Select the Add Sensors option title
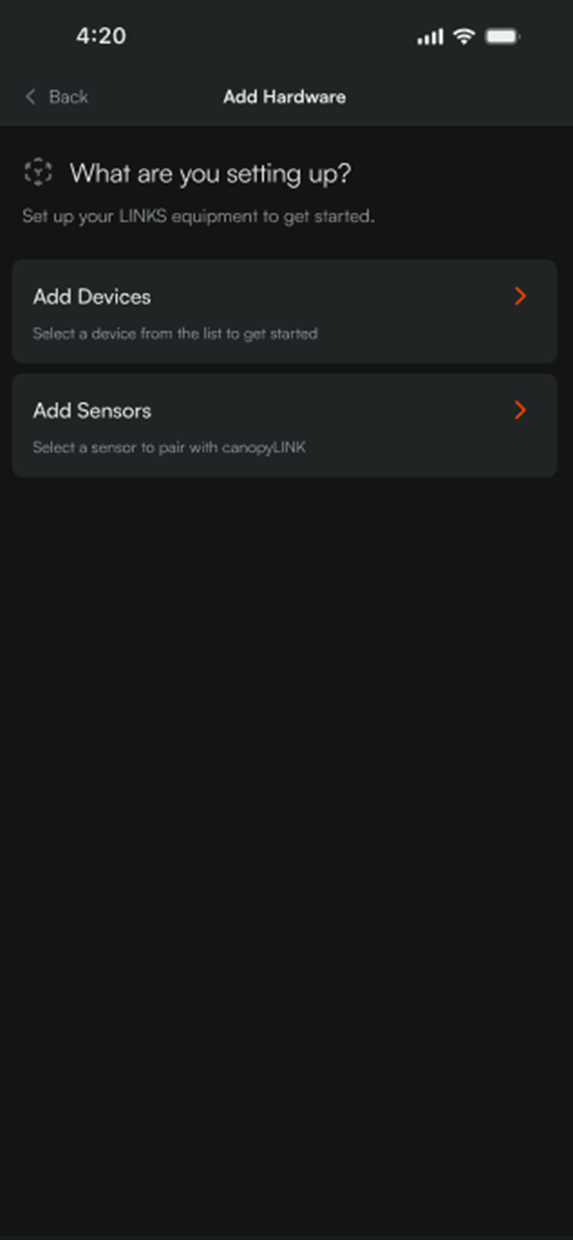 (x=92, y=411)
